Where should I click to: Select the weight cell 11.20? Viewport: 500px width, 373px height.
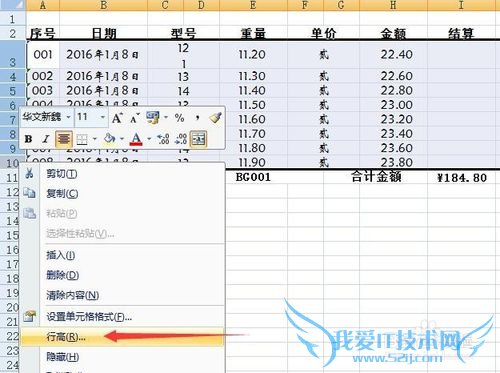[x=253, y=55]
